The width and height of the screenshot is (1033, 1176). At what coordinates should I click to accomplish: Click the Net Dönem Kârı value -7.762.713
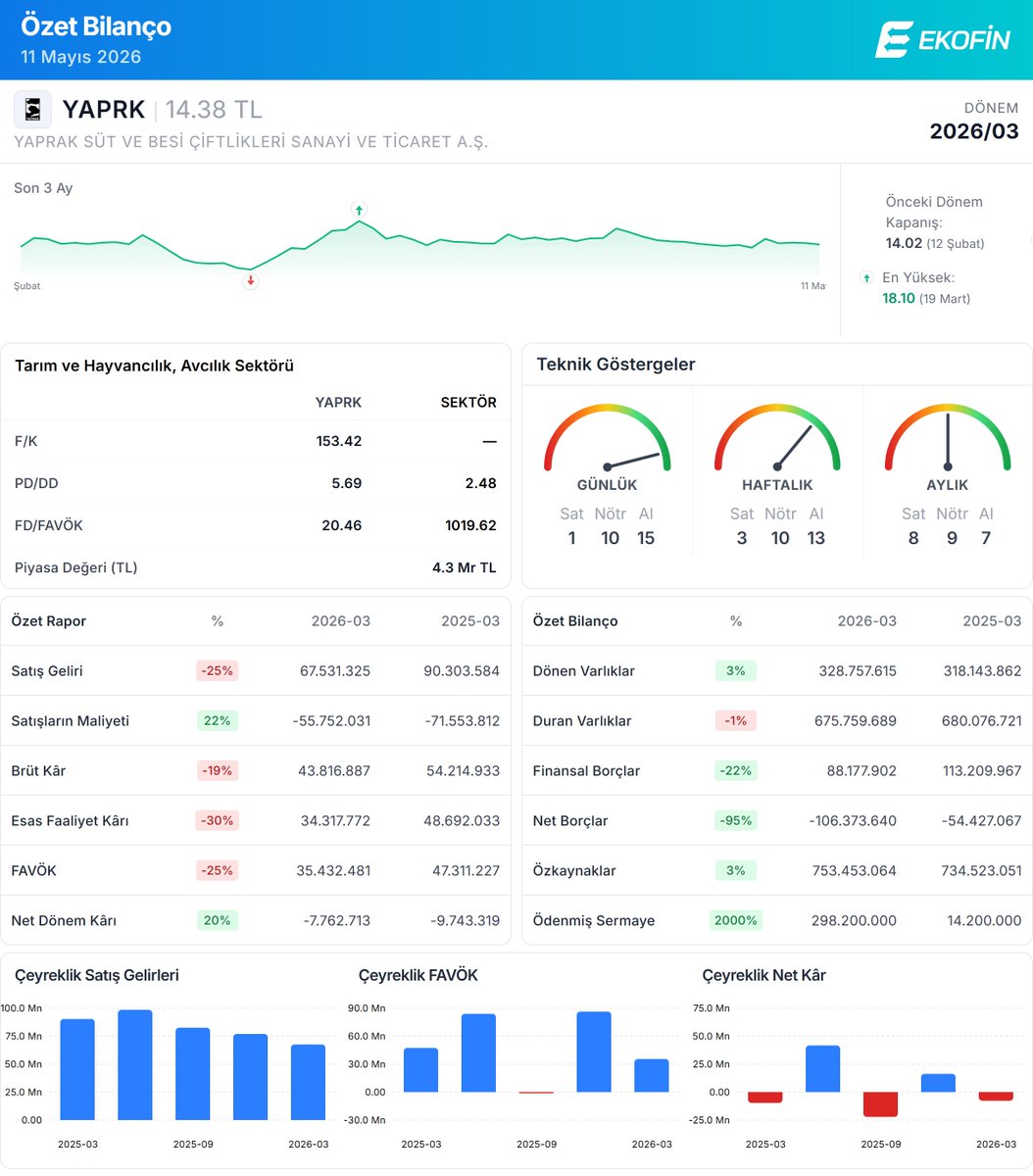tap(336, 921)
